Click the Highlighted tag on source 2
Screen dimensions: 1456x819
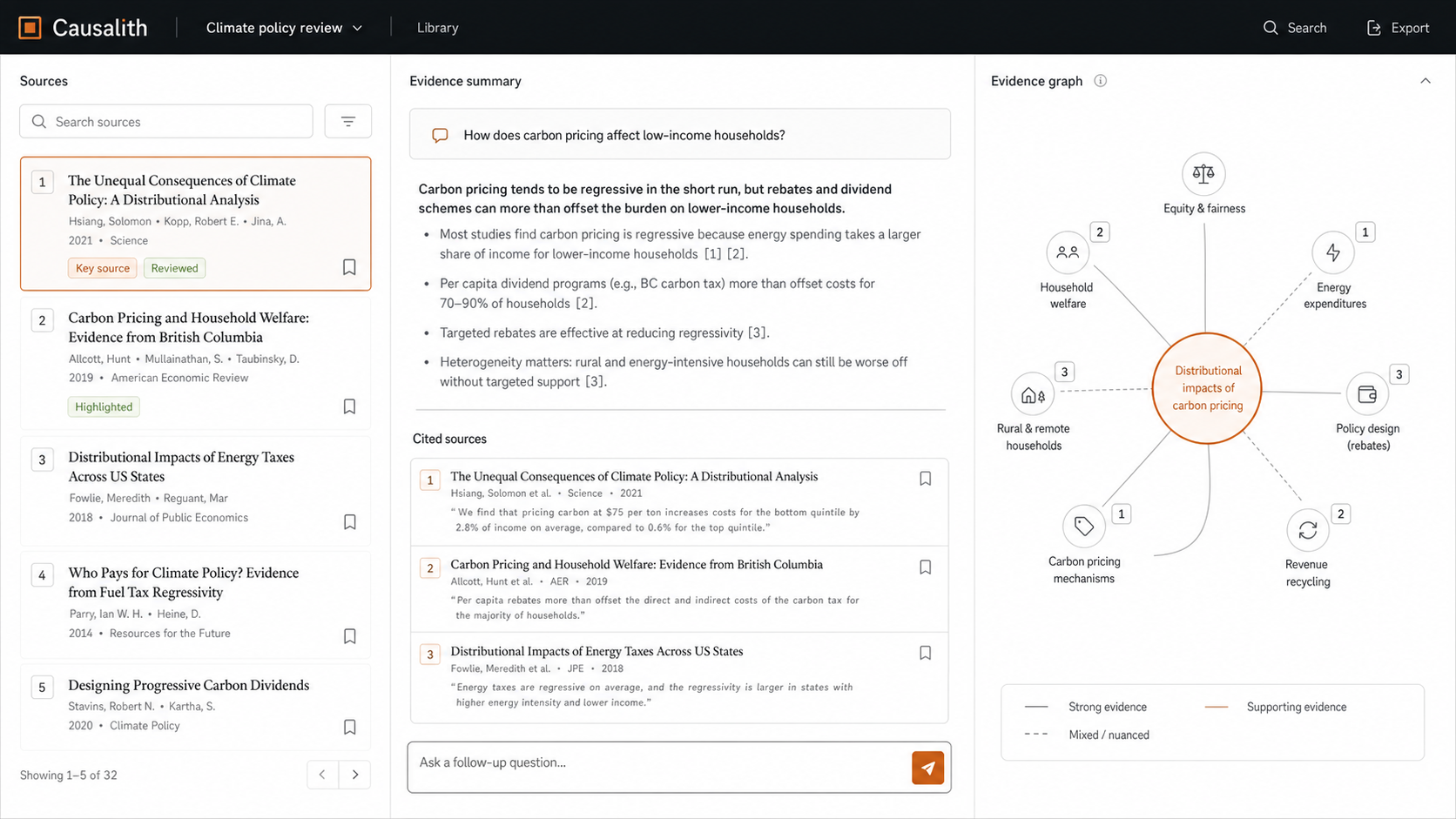click(x=104, y=406)
